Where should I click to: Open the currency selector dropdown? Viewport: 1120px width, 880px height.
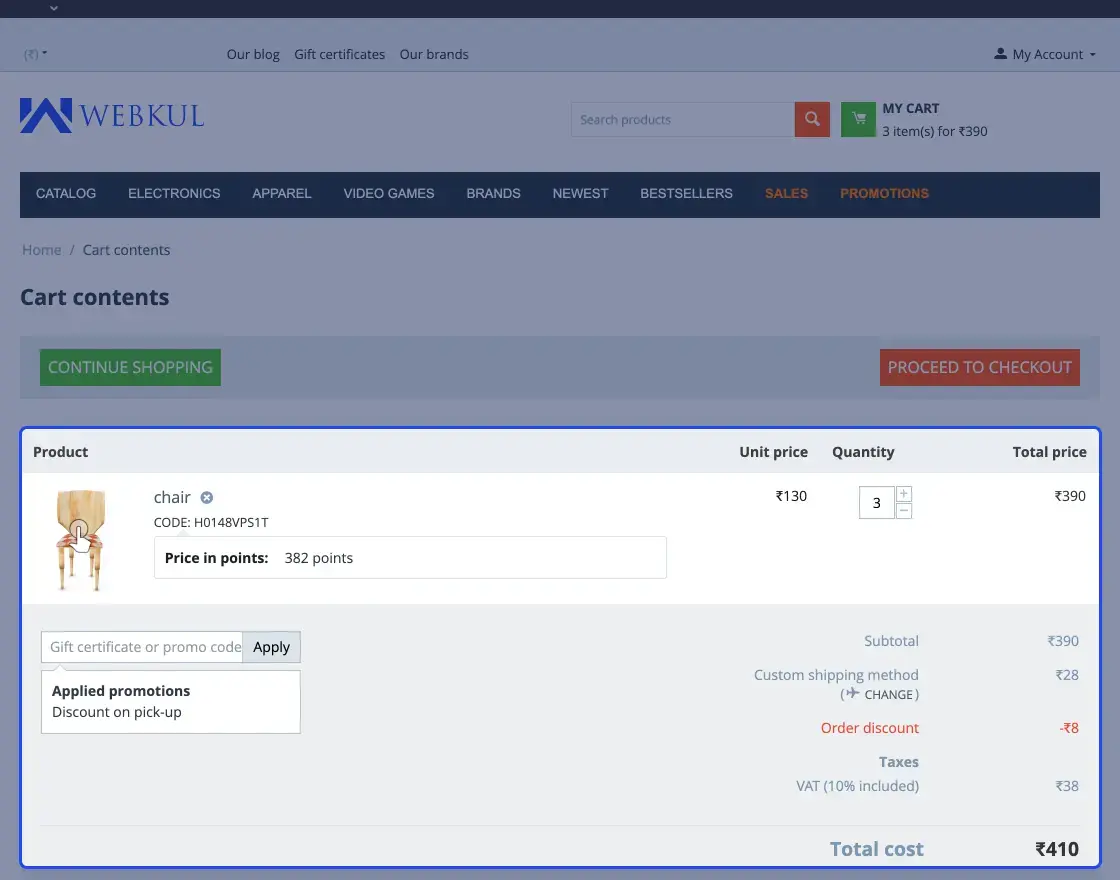pyautogui.click(x=36, y=54)
